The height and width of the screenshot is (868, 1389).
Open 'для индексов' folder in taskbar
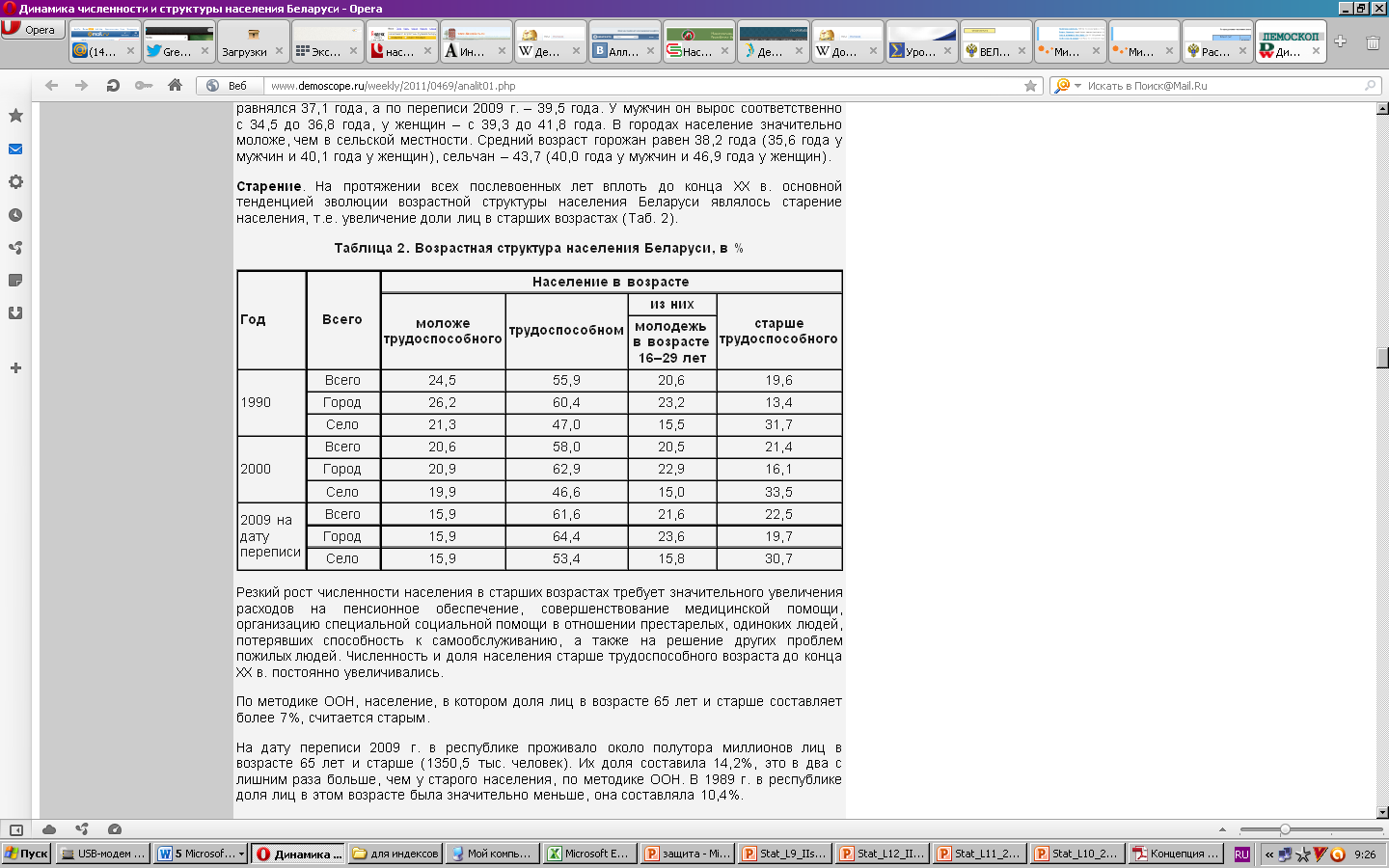tap(395, 854)
